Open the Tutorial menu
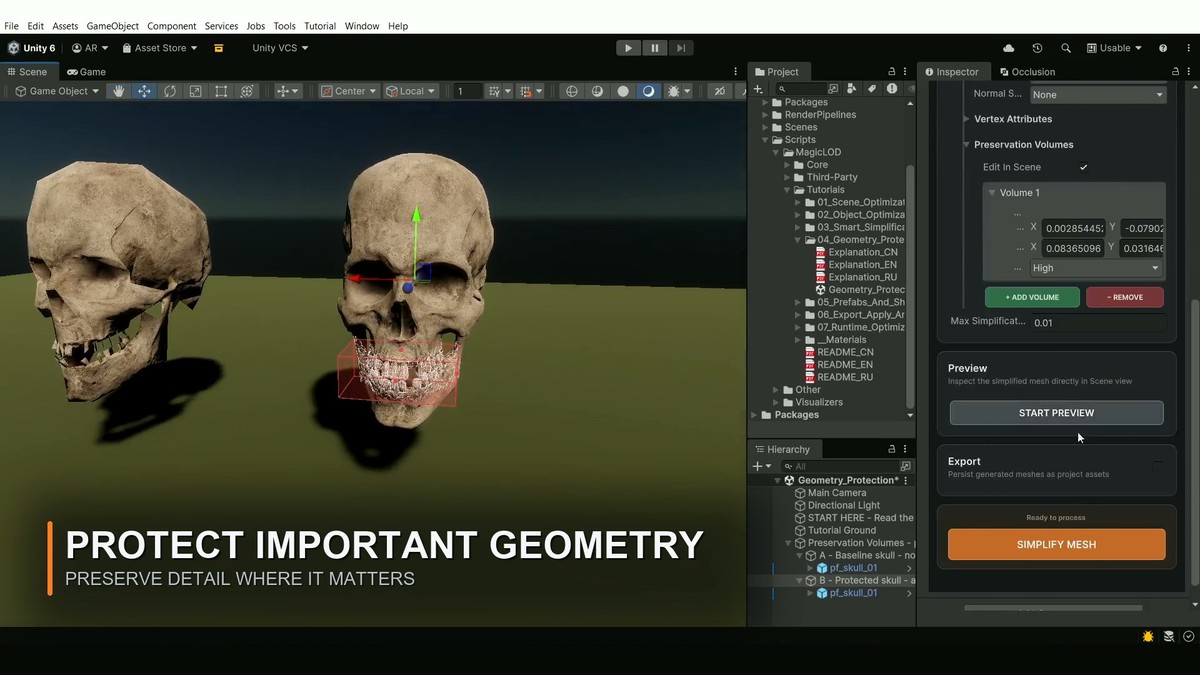This screenshot has width=1200, height=675. point(320,26)
